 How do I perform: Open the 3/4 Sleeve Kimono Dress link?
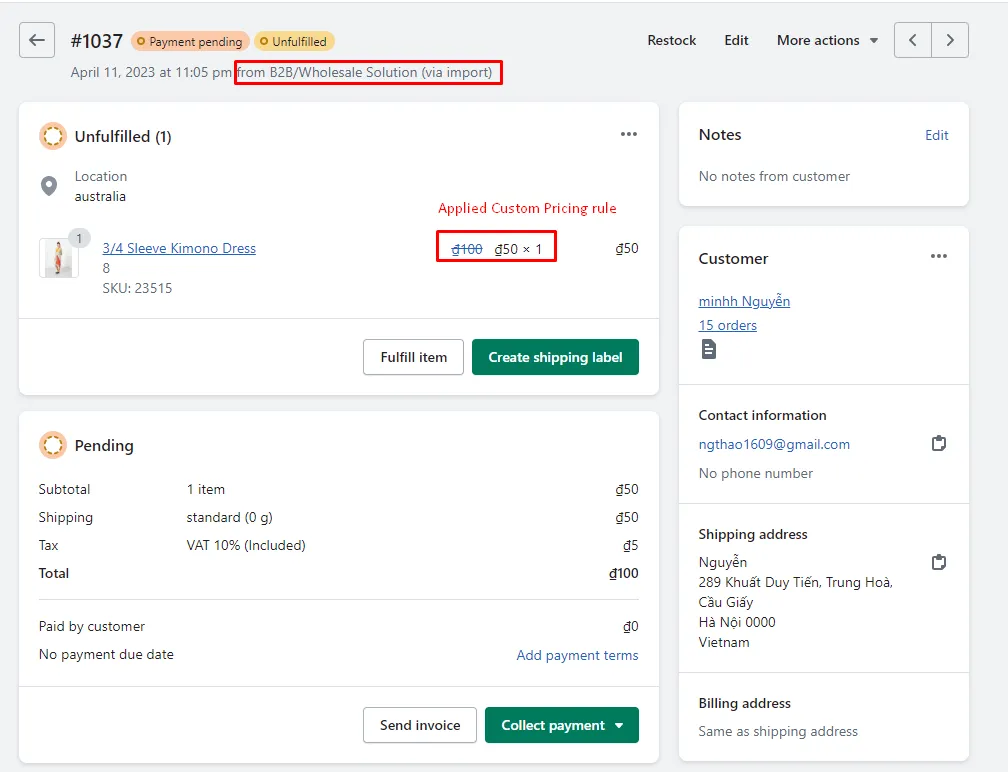point(179,248)
